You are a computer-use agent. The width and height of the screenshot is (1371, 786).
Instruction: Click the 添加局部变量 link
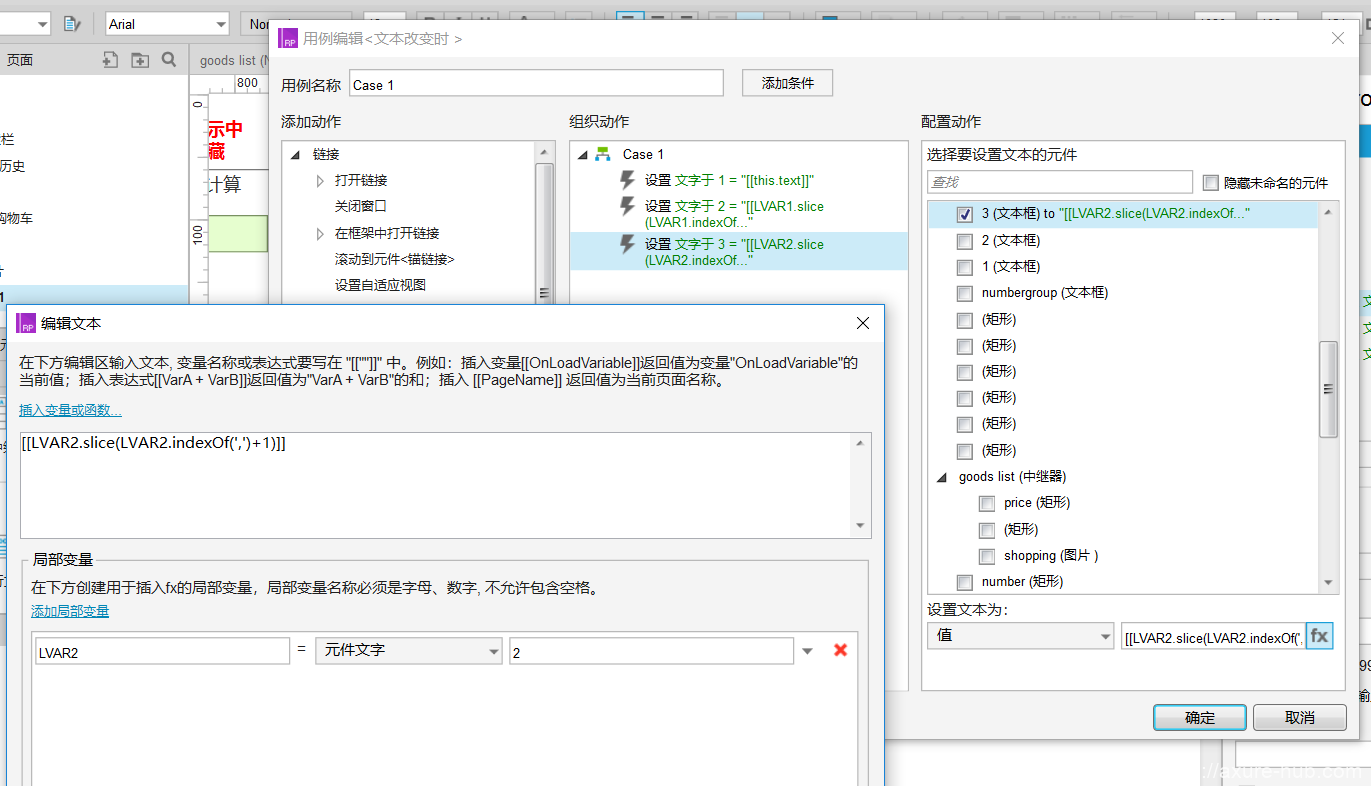click(x=70, y=611)
